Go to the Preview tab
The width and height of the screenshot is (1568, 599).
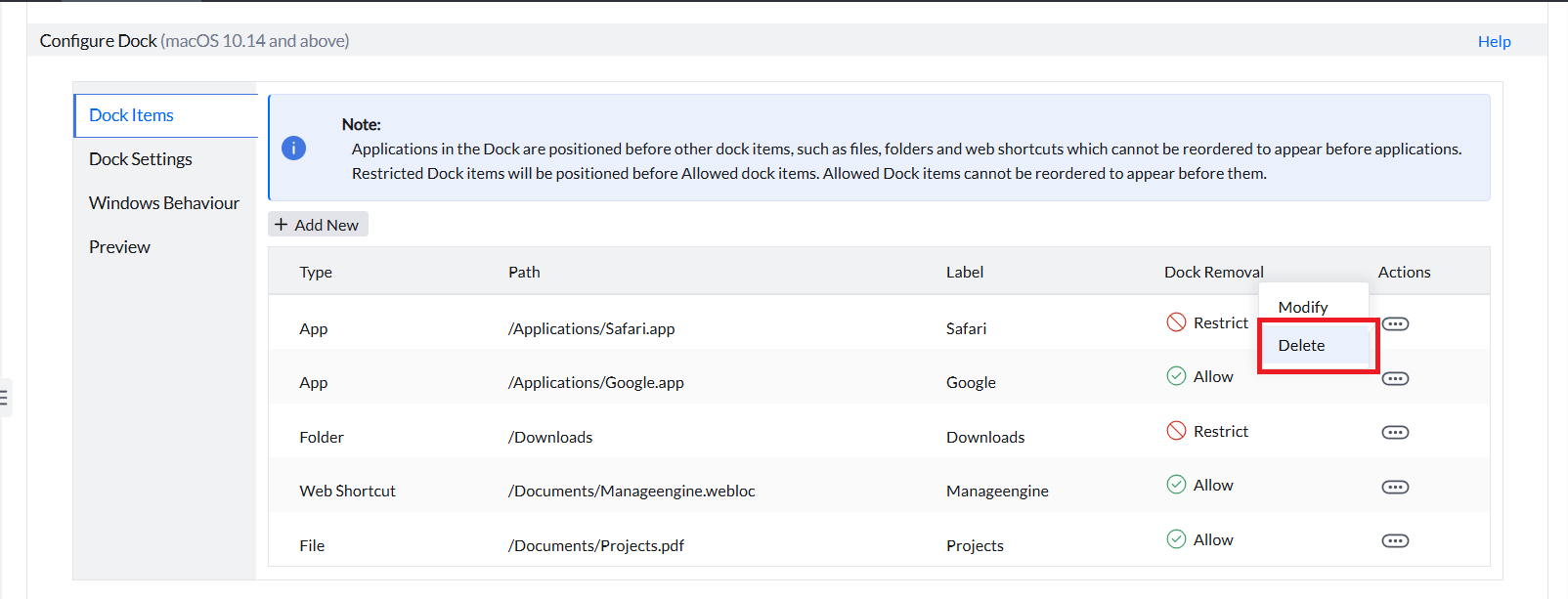point(119,247)
